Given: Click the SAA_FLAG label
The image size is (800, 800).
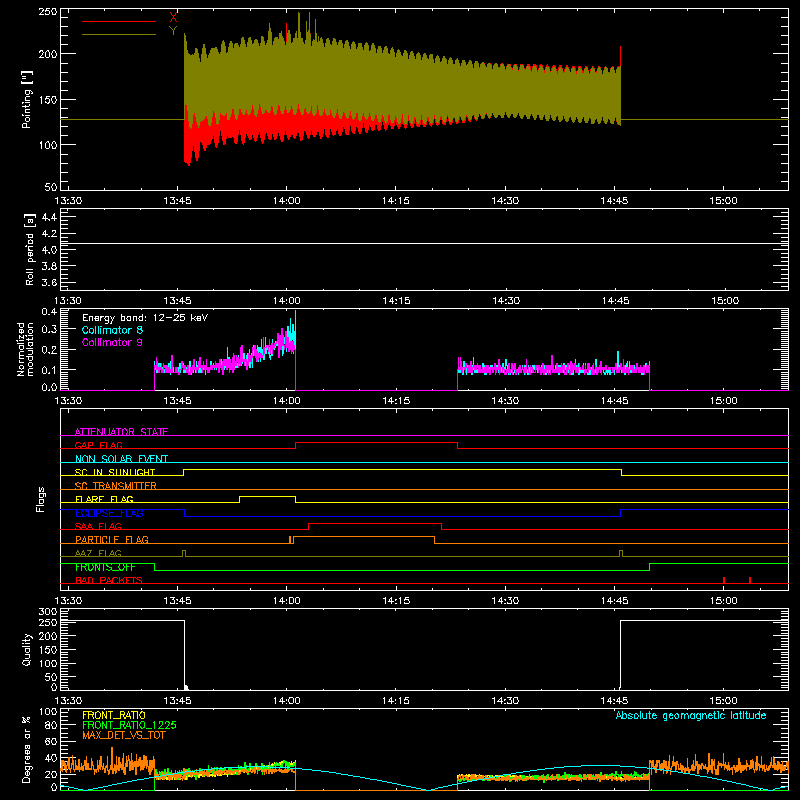Looking at the screenshot, I should click(98, 526).
